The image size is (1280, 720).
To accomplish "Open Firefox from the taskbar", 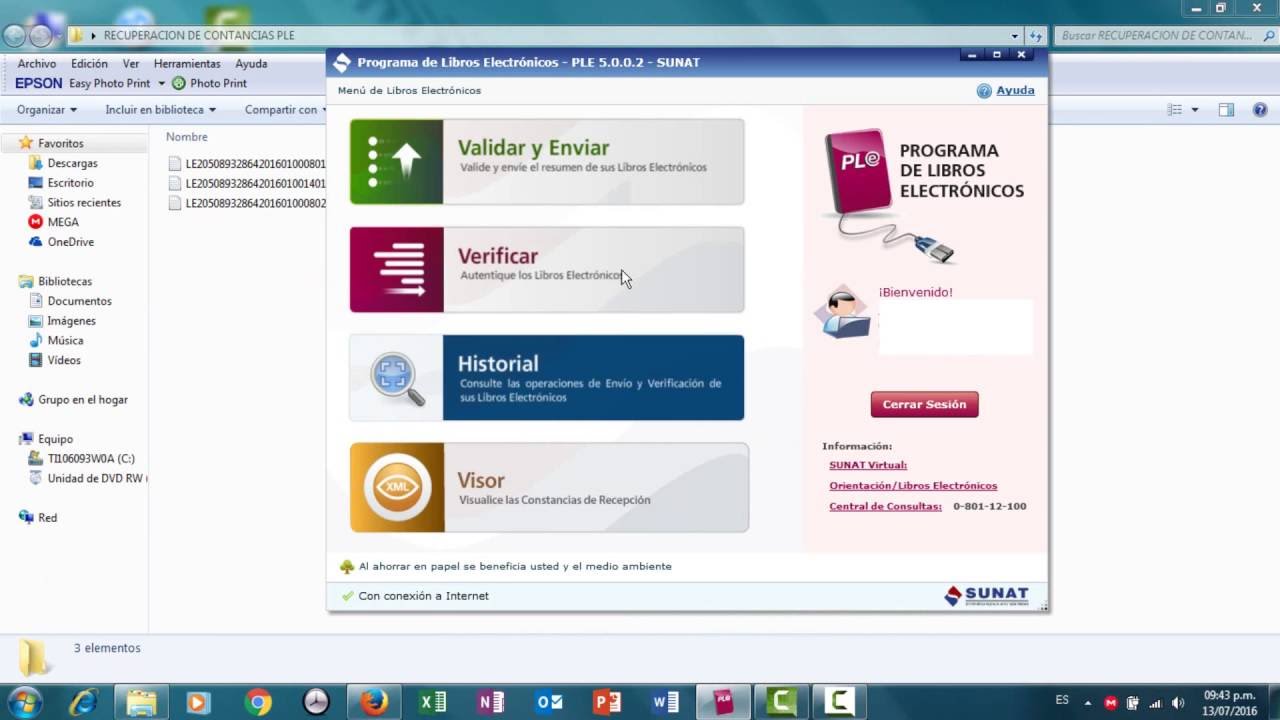I will 374,702.
